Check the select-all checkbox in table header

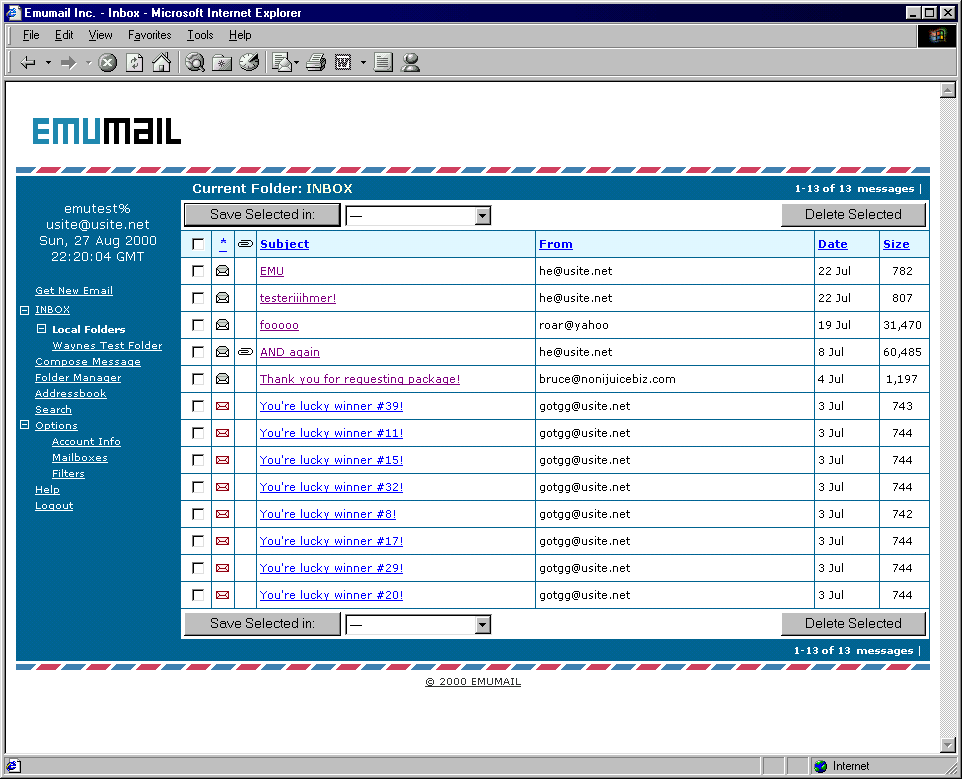coord(197,244)
